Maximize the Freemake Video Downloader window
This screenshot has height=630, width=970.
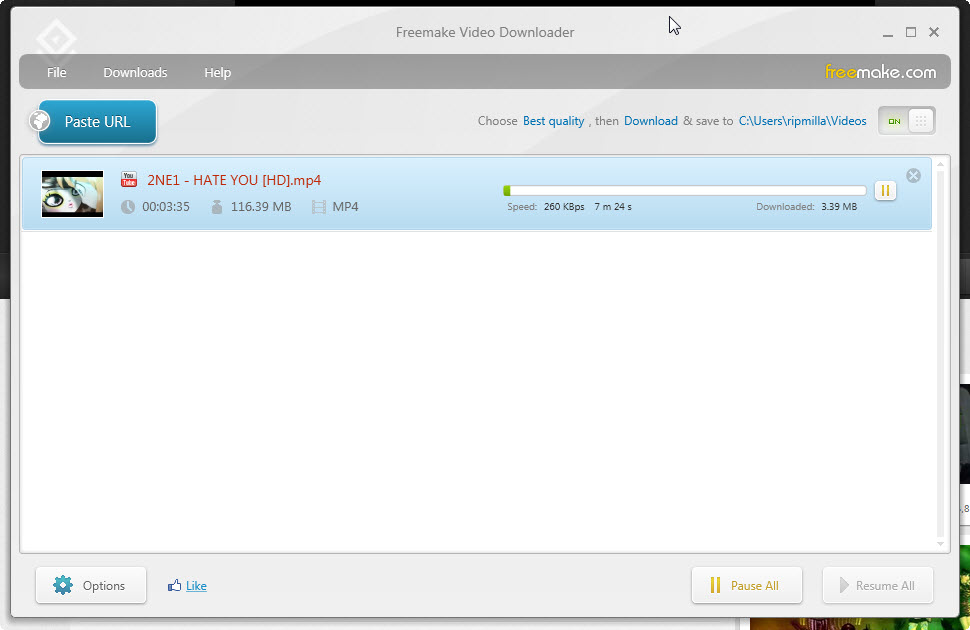point(911,32)
